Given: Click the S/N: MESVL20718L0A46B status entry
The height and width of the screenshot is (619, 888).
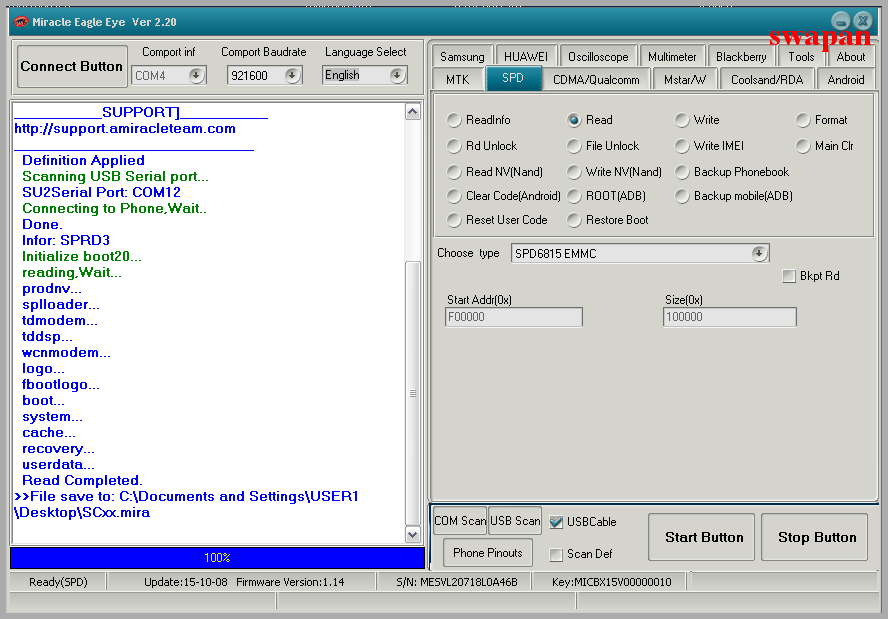Looking at the screenshot, I should [456, 582].
